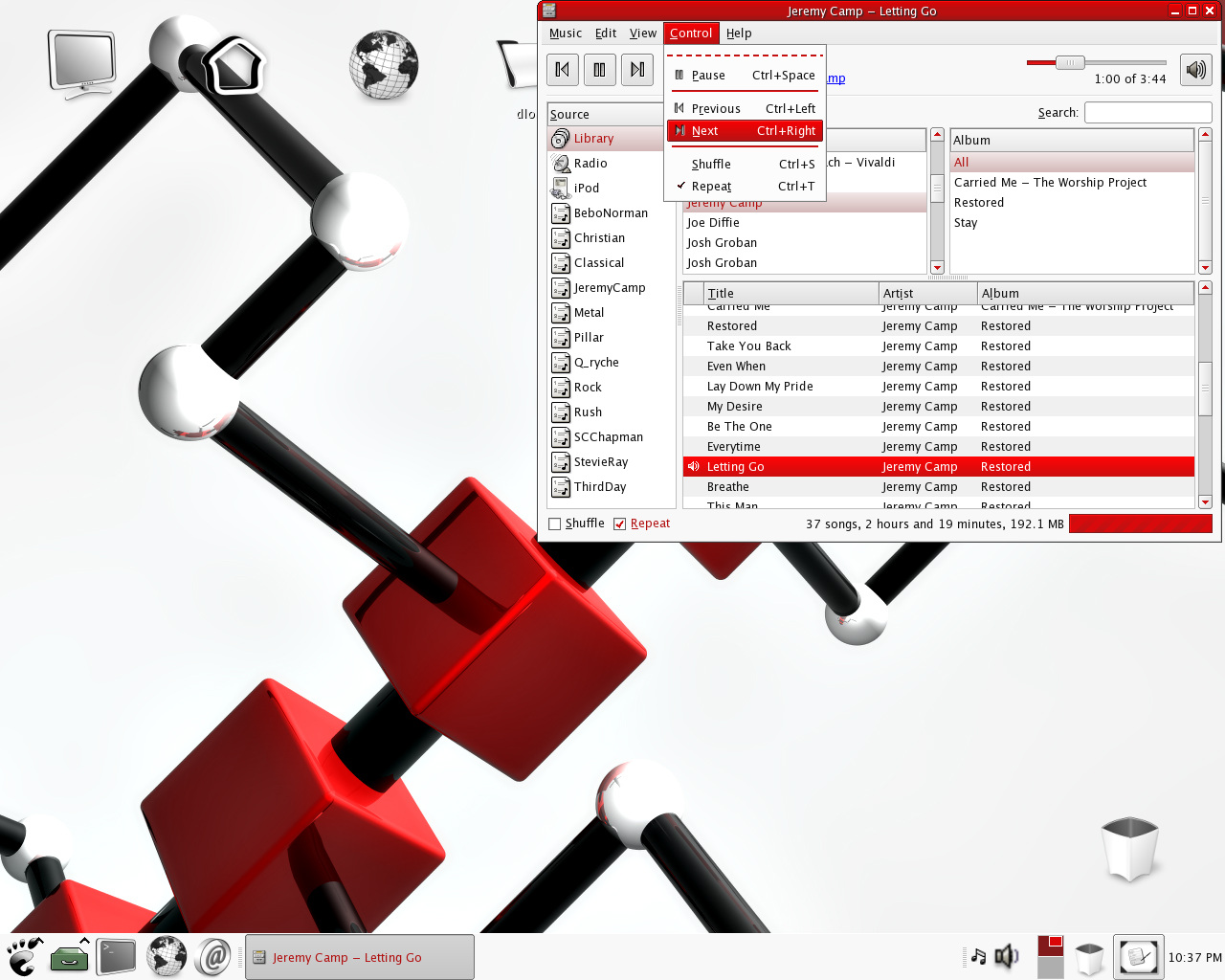Screen dimensions: 1225x980
Task: Open the panel volume control speaker
Action: pyautogui.click(x=1007, y=956)
